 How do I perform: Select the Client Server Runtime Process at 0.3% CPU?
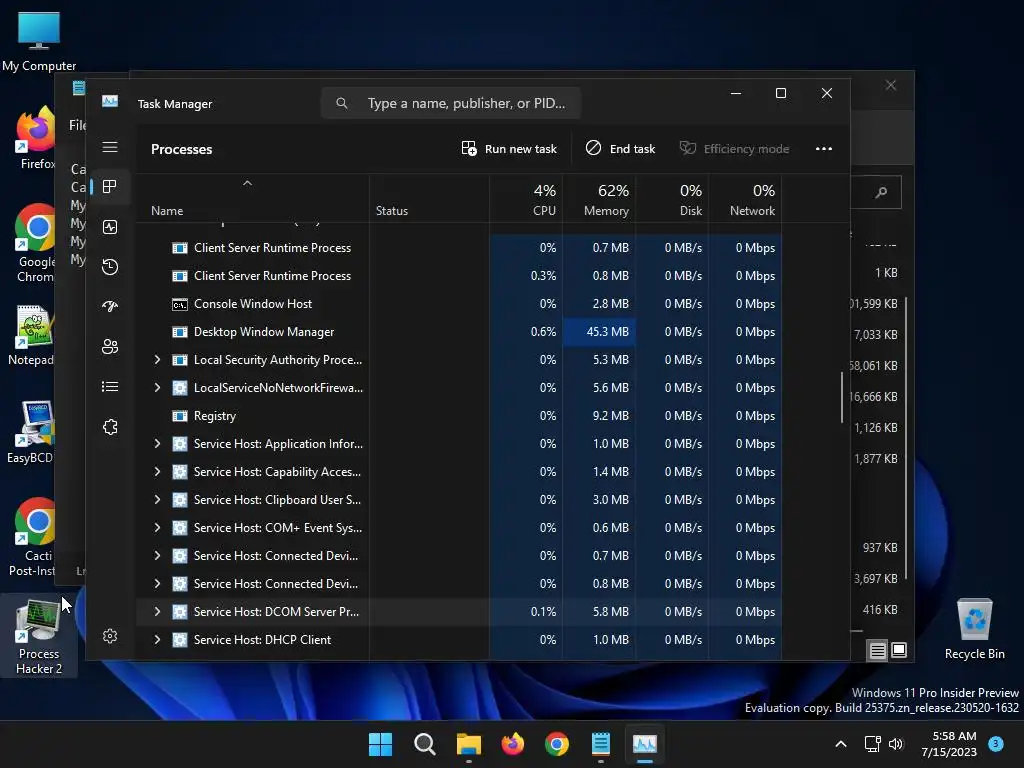(460, 276)
